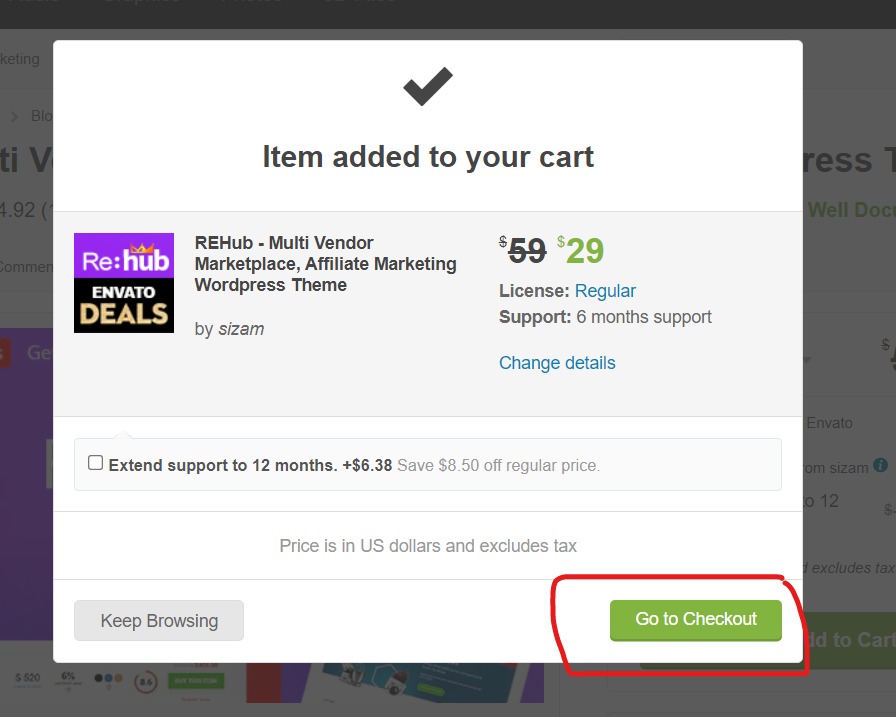Image resolution: width=896 pixels, height=717 pixels.
Task: Open the Change details link
Action: [x=557, y=363]
